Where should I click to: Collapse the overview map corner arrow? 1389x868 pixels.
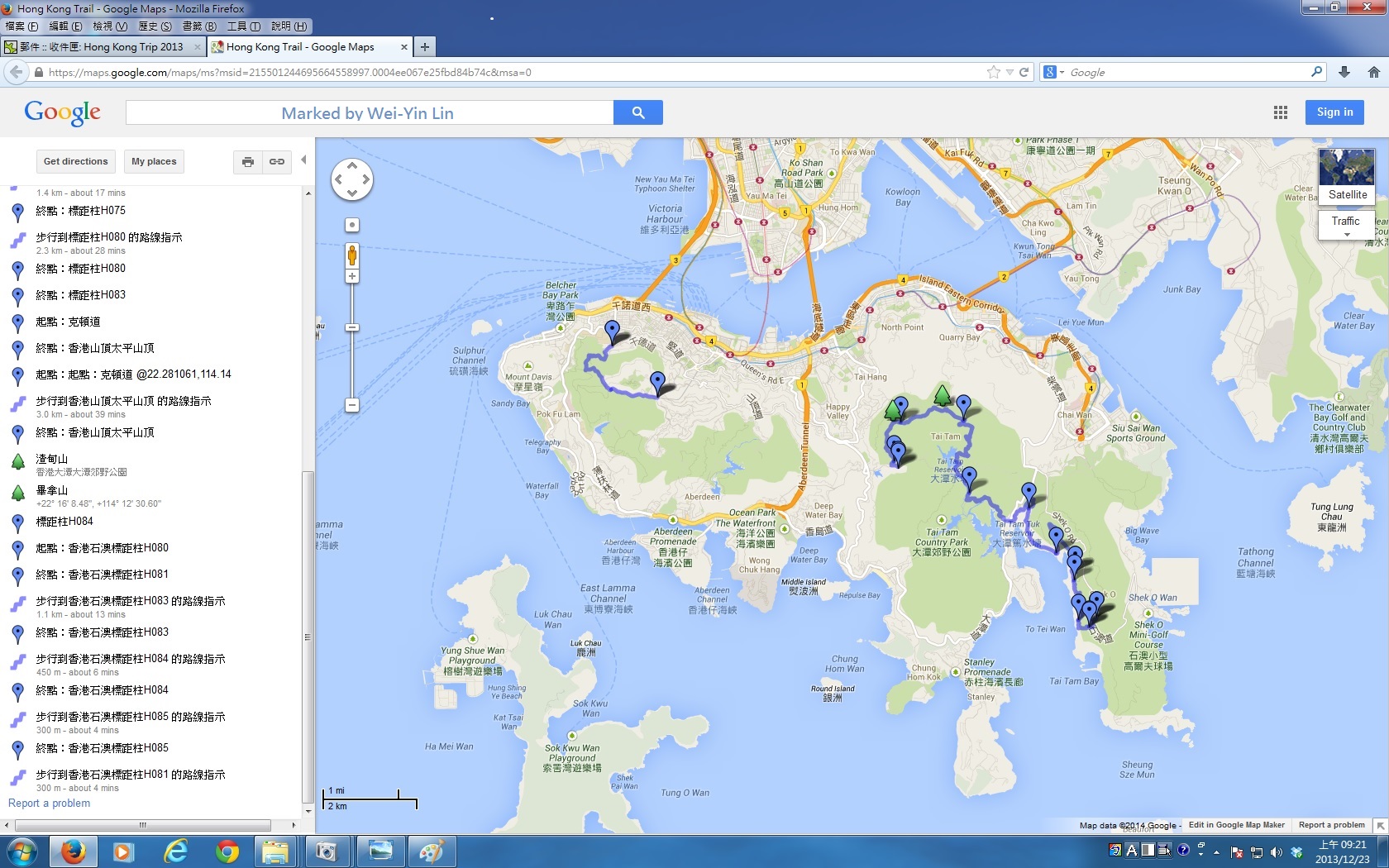pos(1381,825)
